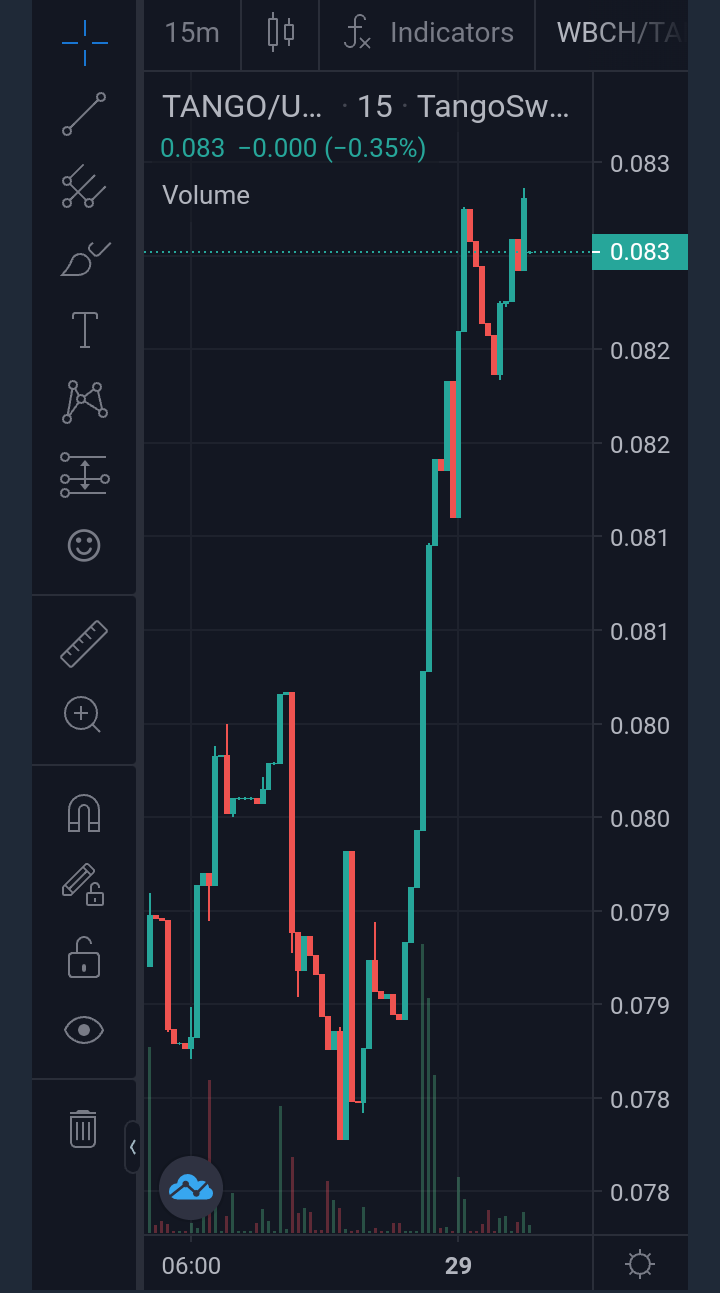The image size is (720, 1293).
Task: Open the pitchfork drawing tool
Action: pyautogui.click(x=84, y=187)
